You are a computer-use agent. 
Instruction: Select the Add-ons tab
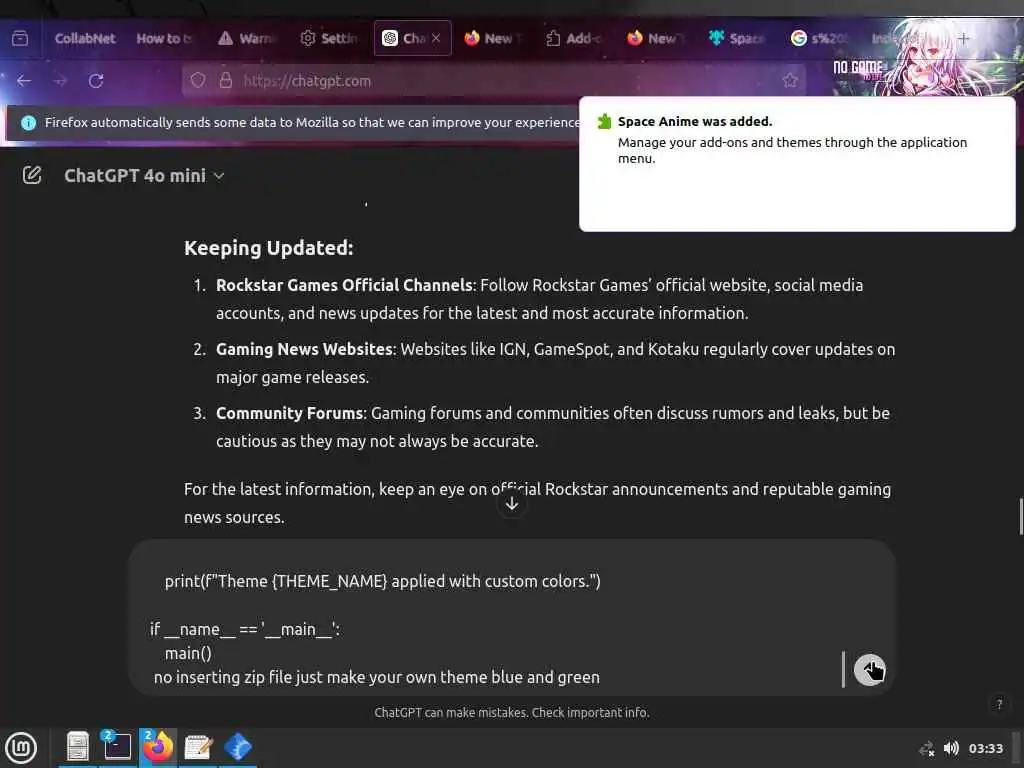point(573,39)
